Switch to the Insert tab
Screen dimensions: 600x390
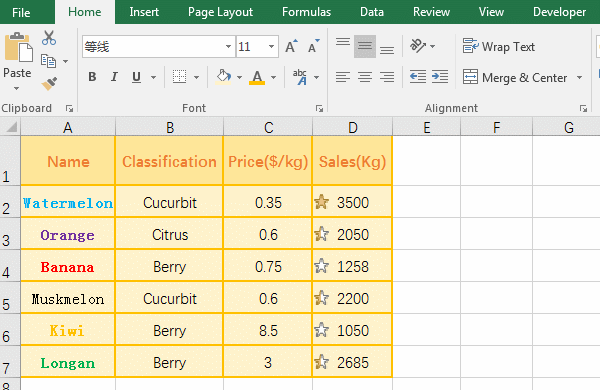[x=144, y=12]
